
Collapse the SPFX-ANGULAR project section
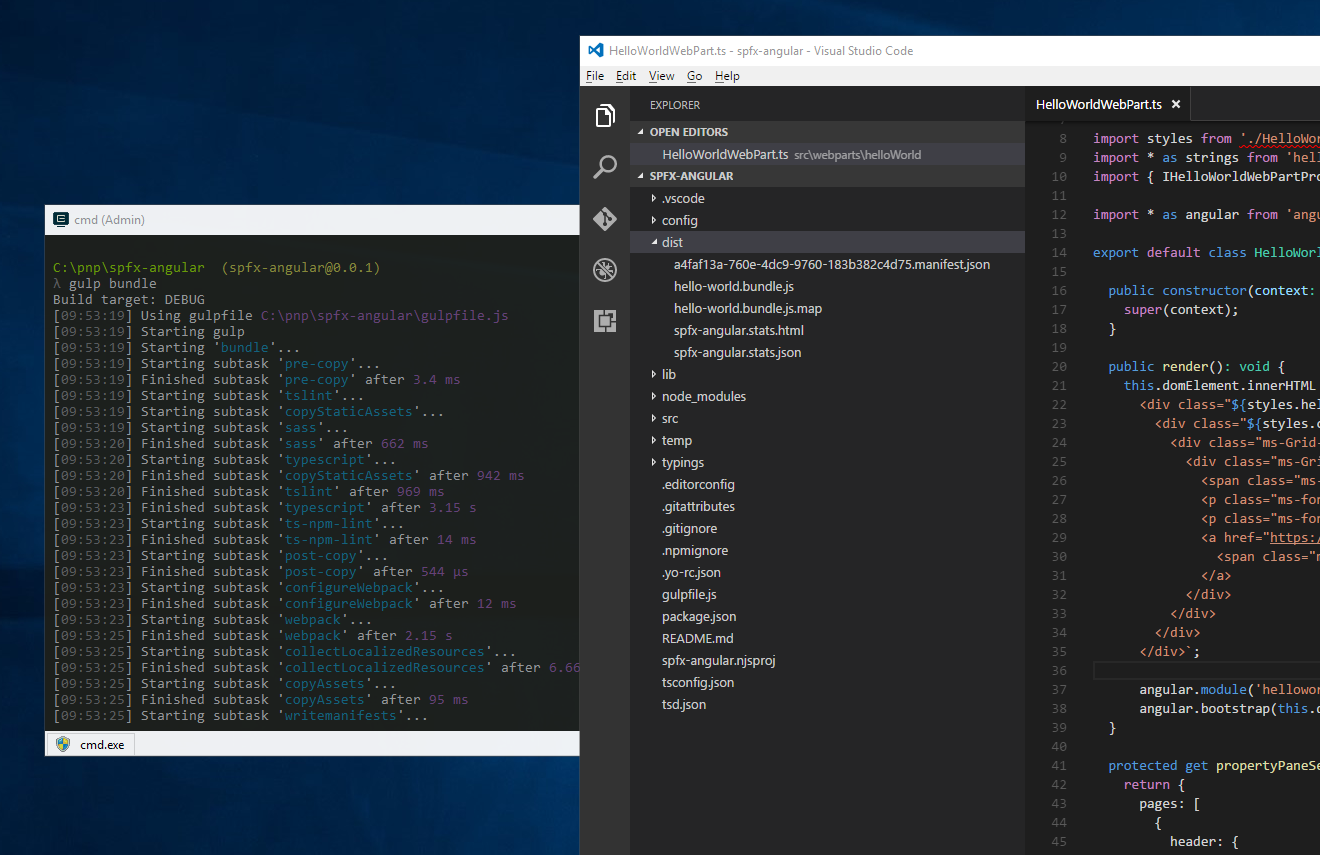(827, 176)
